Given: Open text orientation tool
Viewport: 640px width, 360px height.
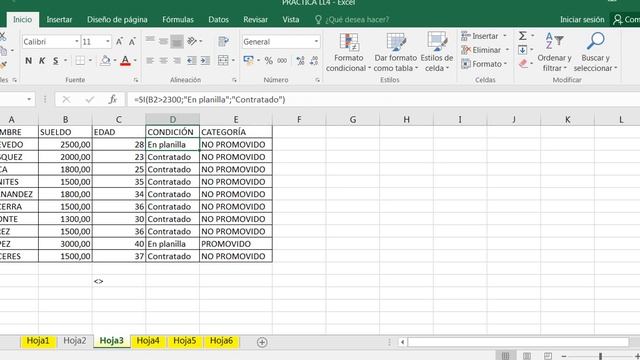Looking at the screenshot, I should (192, 41).
